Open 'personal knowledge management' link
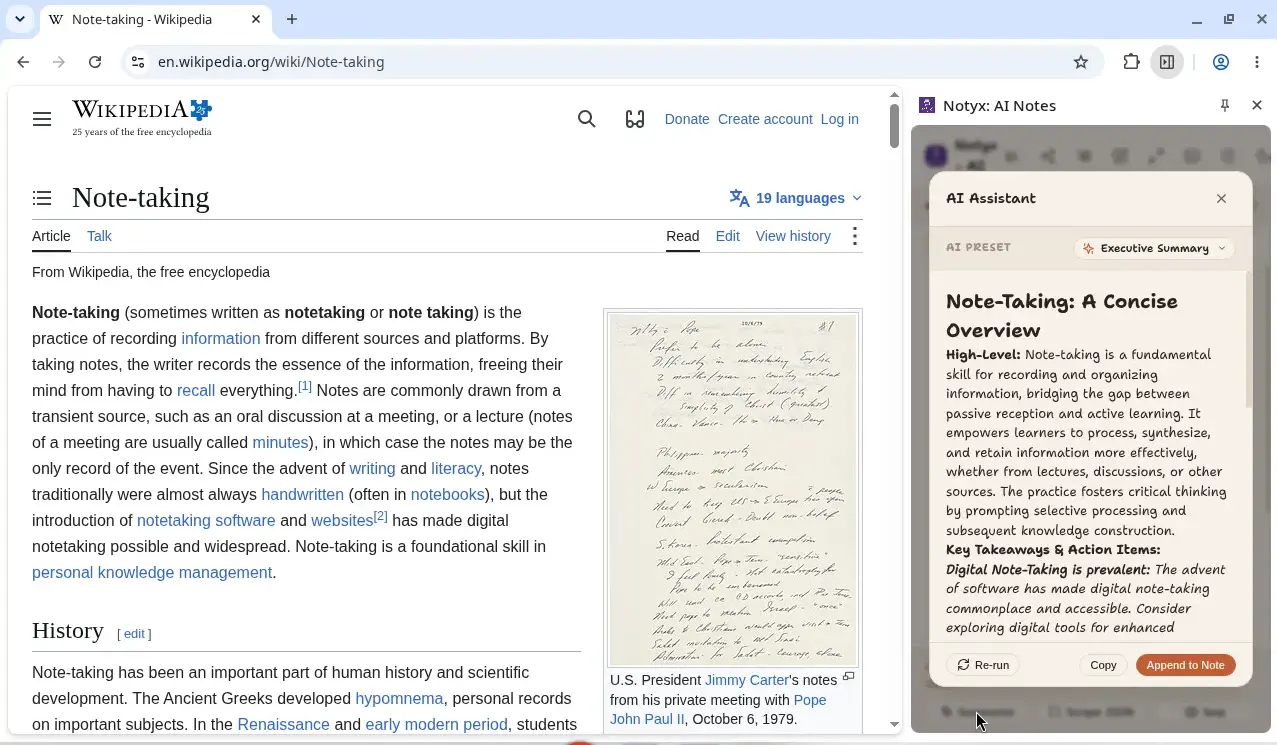This screenshot has width=1277, height=745. tap(152, 572)
